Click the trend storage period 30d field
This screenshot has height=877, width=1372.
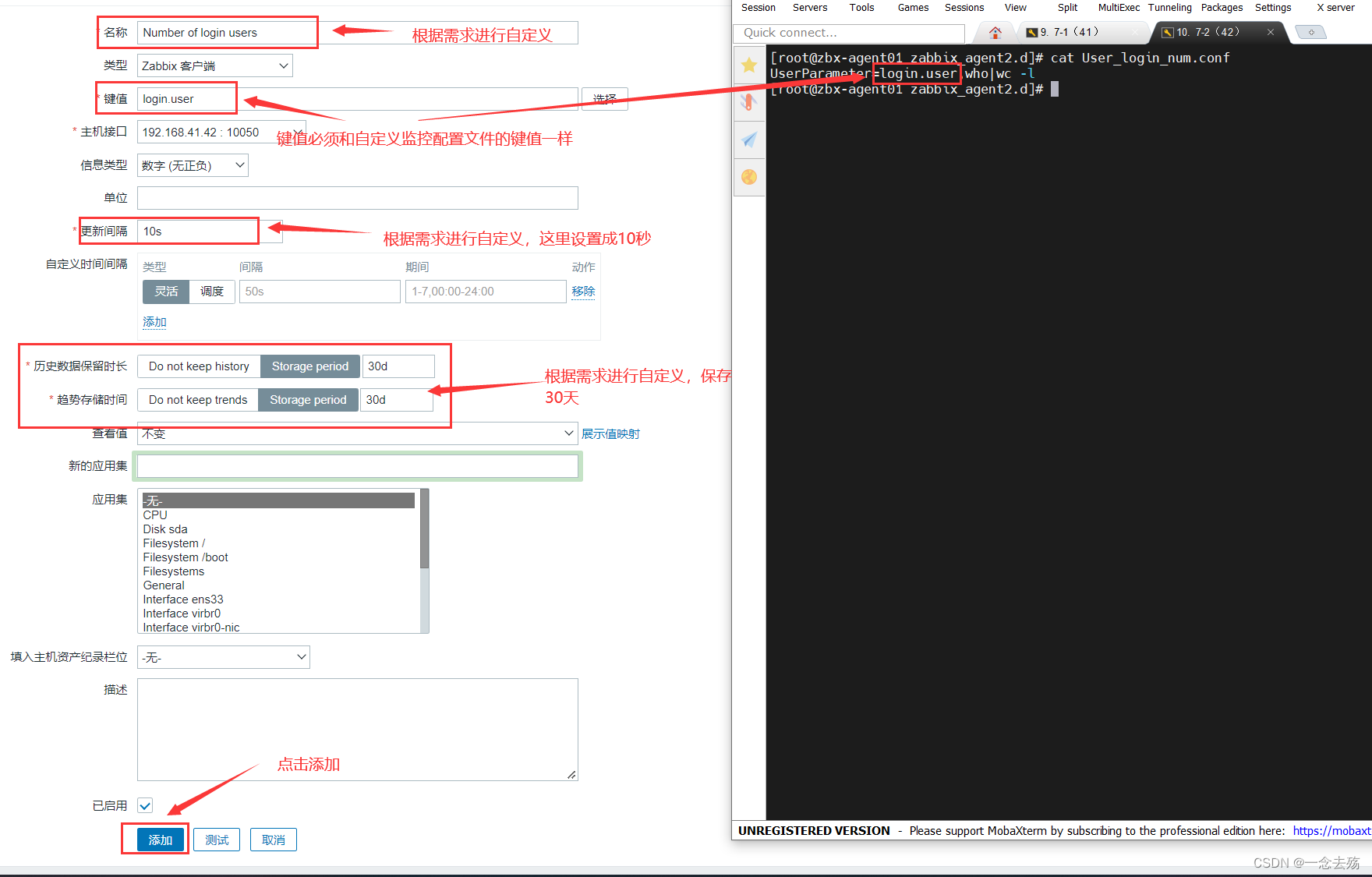point(397,400)
